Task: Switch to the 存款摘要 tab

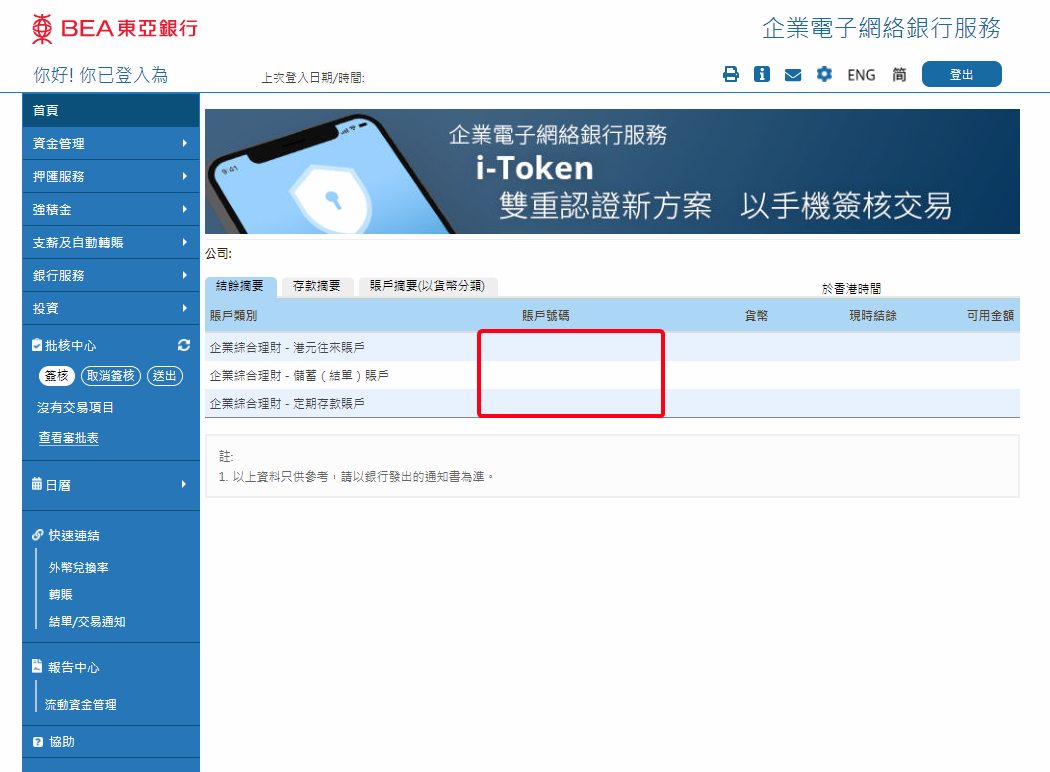Action: pos(317,286)
